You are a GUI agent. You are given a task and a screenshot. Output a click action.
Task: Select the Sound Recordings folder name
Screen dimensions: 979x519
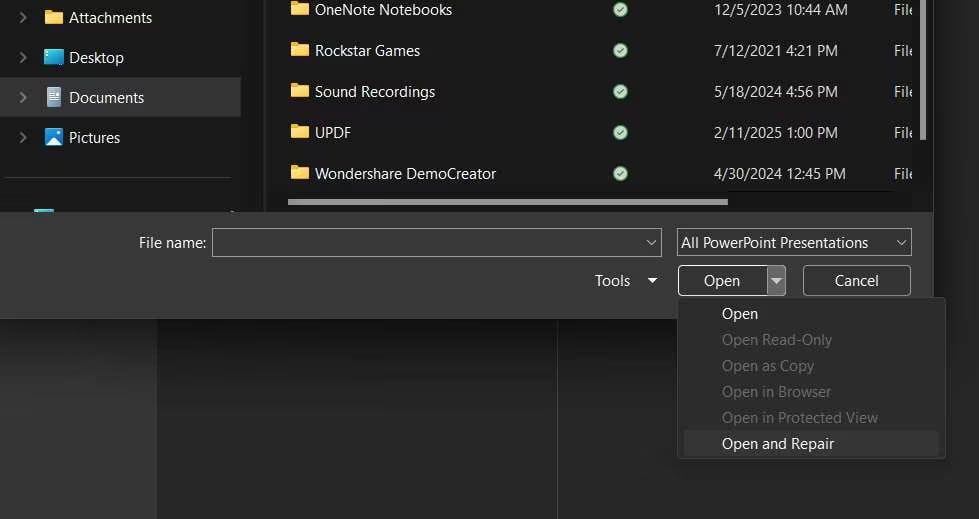(375, 92)
